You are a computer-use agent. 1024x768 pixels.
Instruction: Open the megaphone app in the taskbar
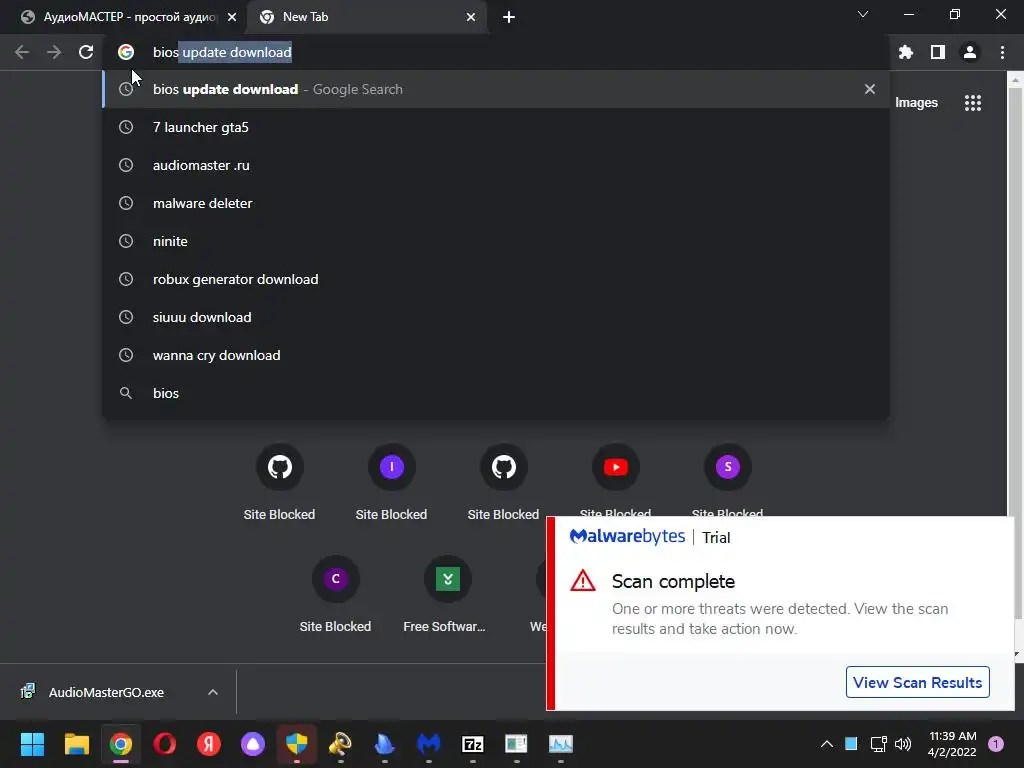coord(340,744)
